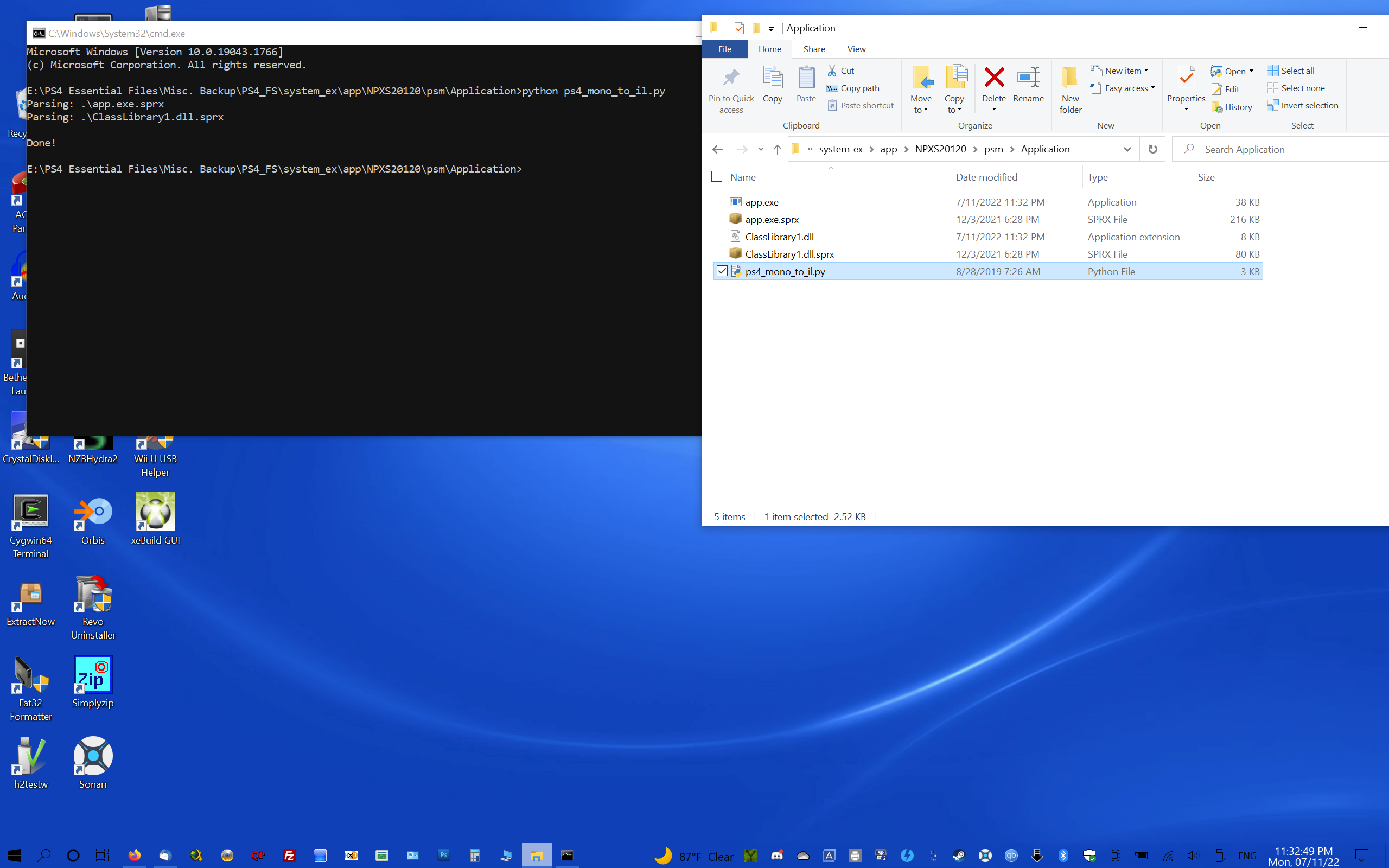Navigate to psm in breadcrumb
Screen dimensions: 1389x868
[993, 149]
